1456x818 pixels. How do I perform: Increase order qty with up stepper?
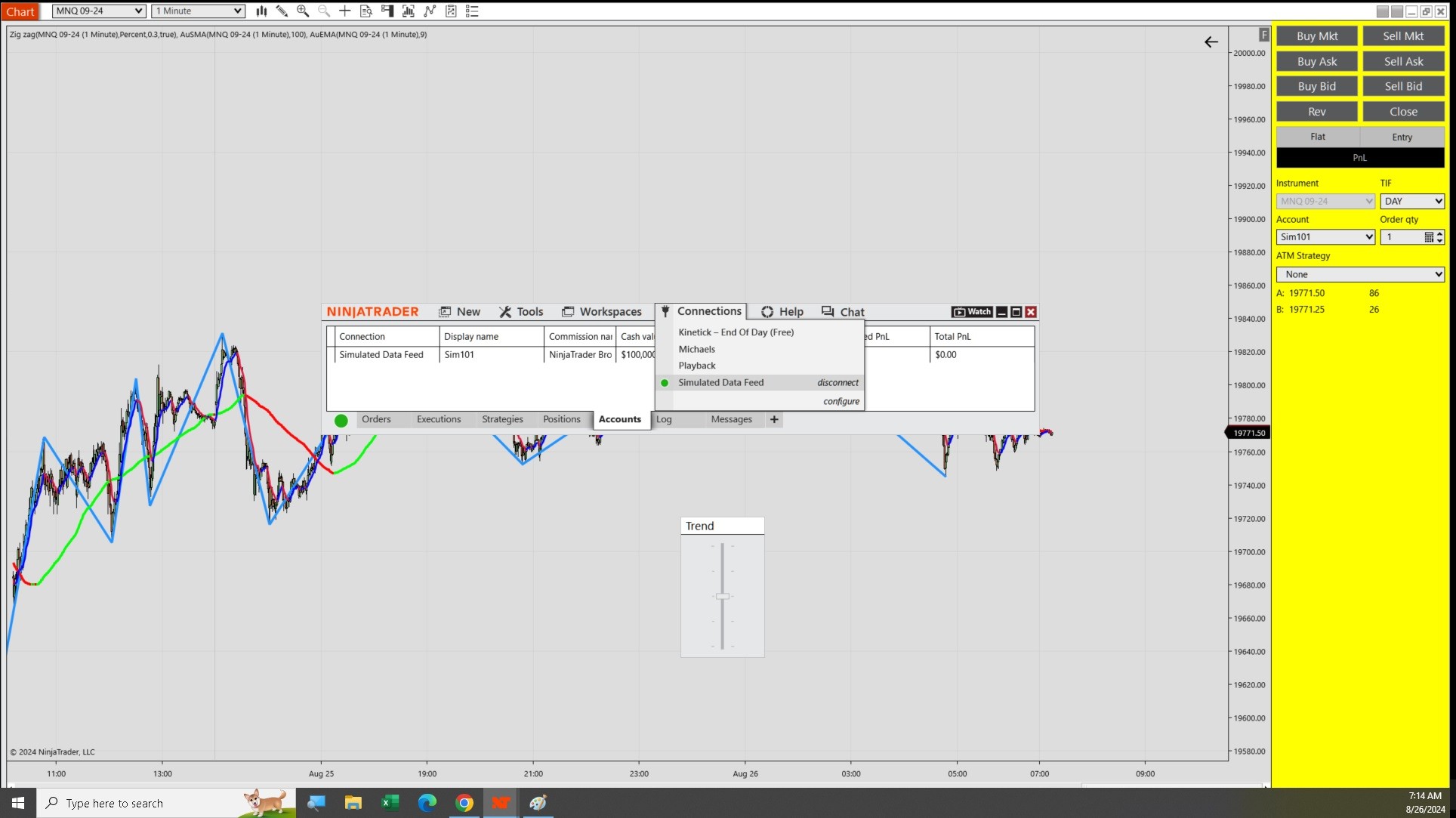[x=1439, y=233]
